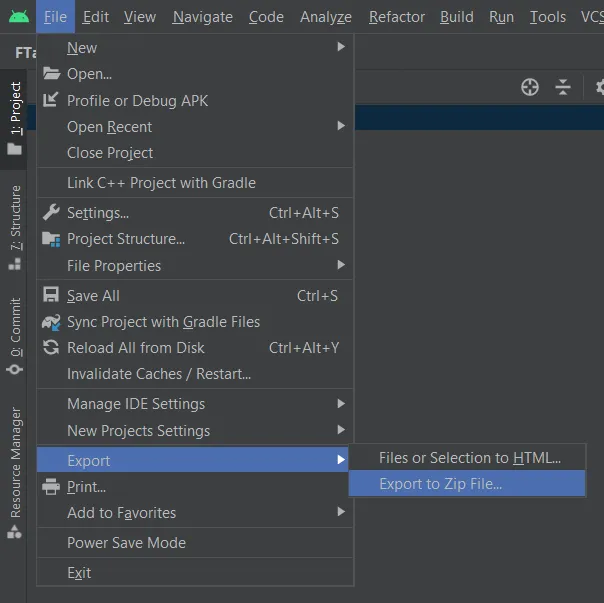Click the locate target crosshair icon
604x603 pixels.
point(530,87)
